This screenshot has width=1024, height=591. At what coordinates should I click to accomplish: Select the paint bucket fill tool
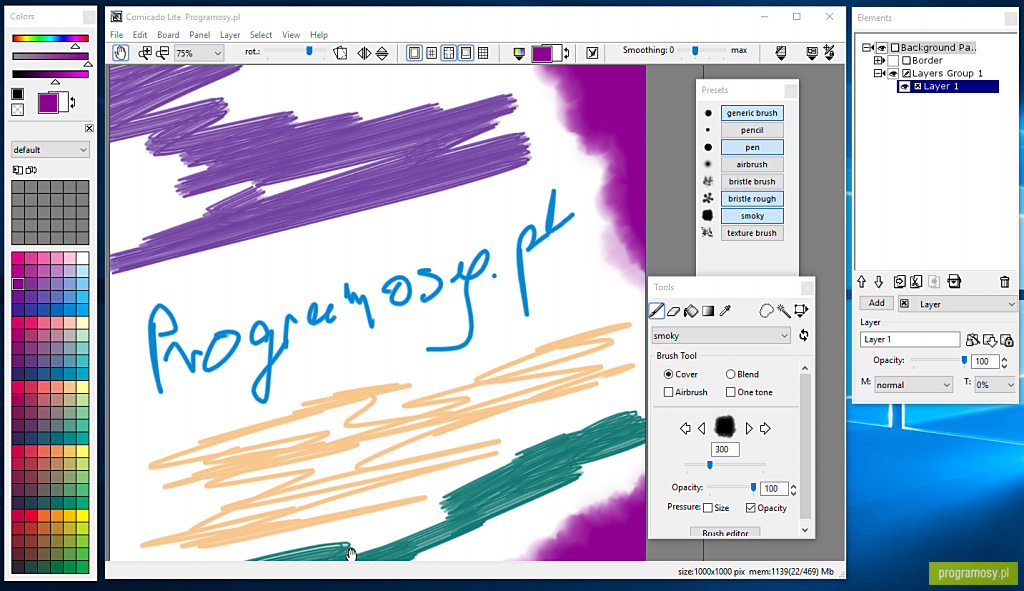point(691,311)
